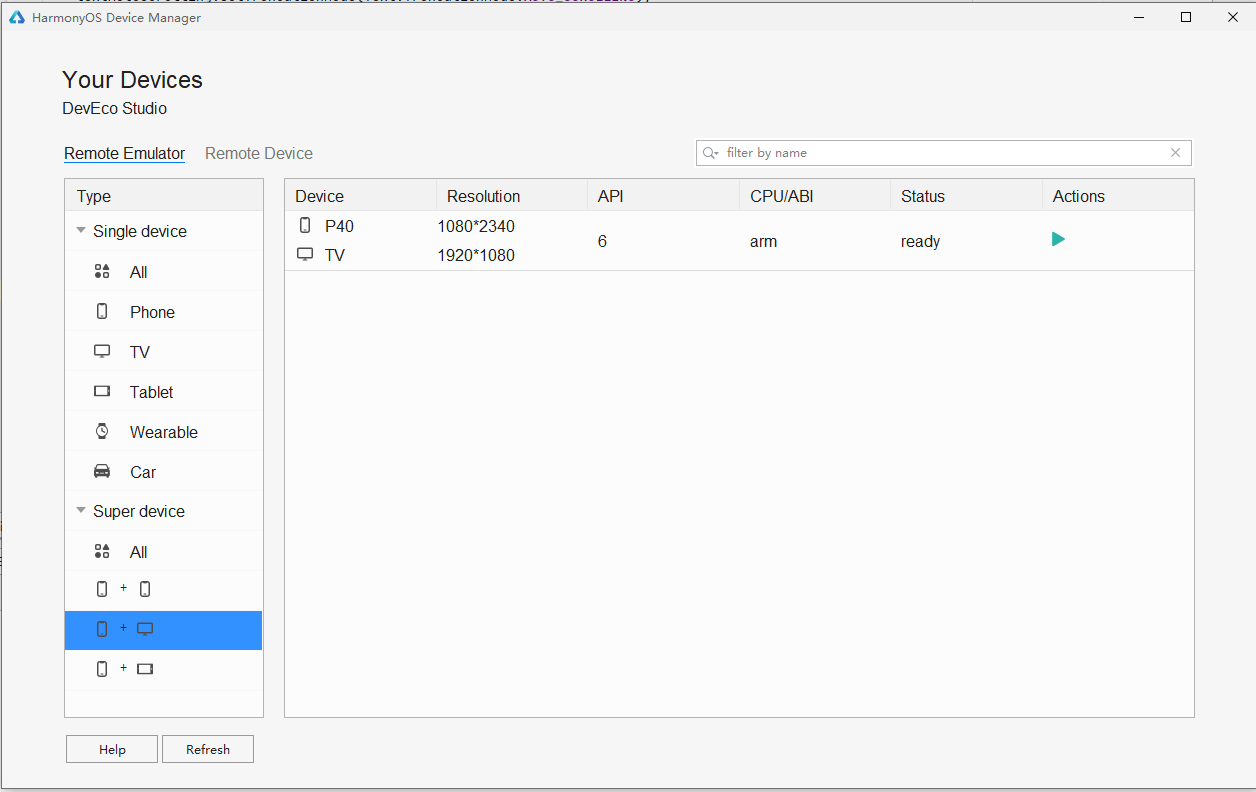Choose the phone + tablet super device
The image size is (1256, 792).
point(163,670)
